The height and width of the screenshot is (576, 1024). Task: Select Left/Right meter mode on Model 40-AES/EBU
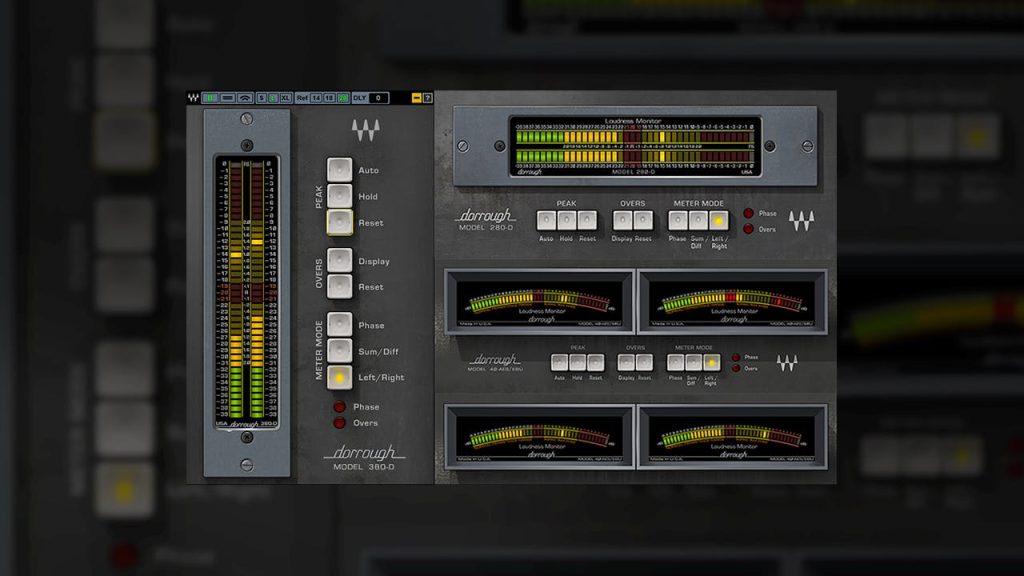[711, 362]
